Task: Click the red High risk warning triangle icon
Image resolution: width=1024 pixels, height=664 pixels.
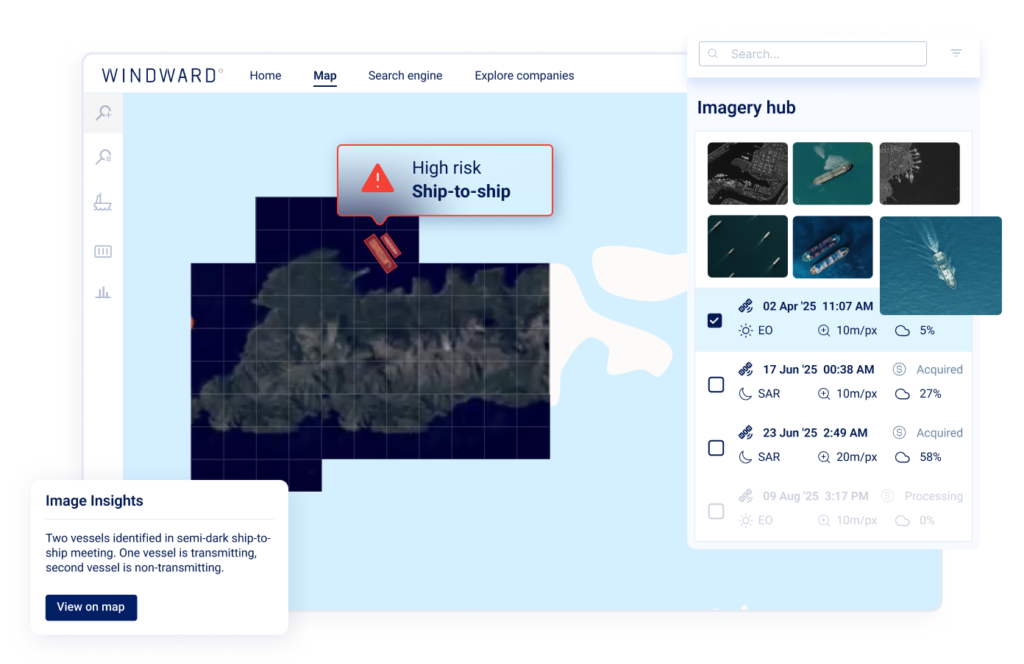Action: (377, 178)
